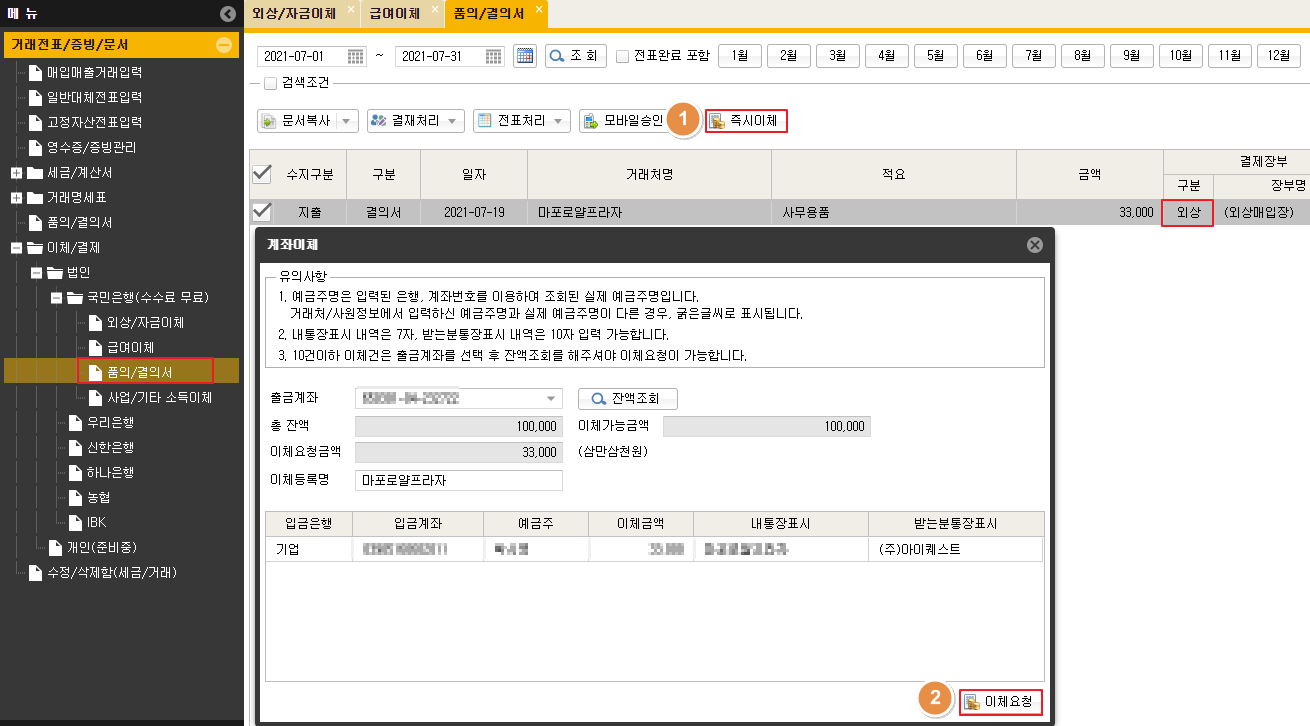Close the 품의/결의서 tab

coord(539,9)
